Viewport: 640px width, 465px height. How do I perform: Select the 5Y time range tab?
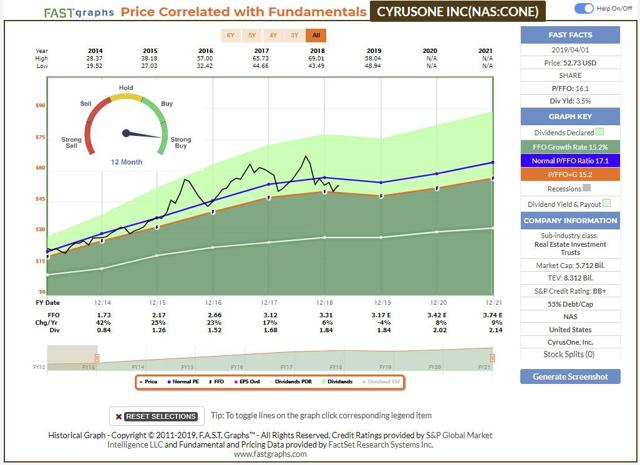tap(252, 36)
